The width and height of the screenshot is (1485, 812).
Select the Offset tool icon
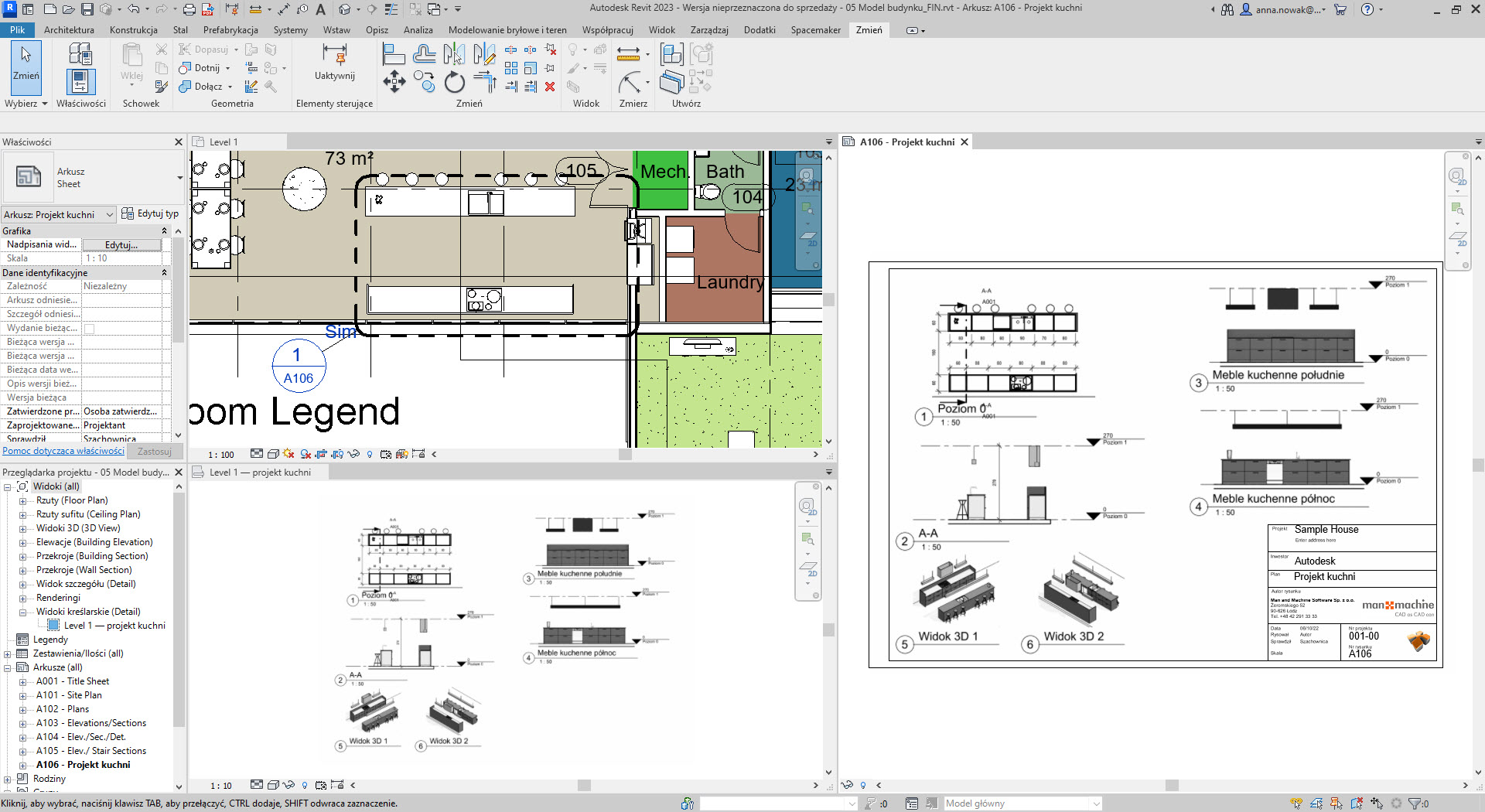pos(424,54)
